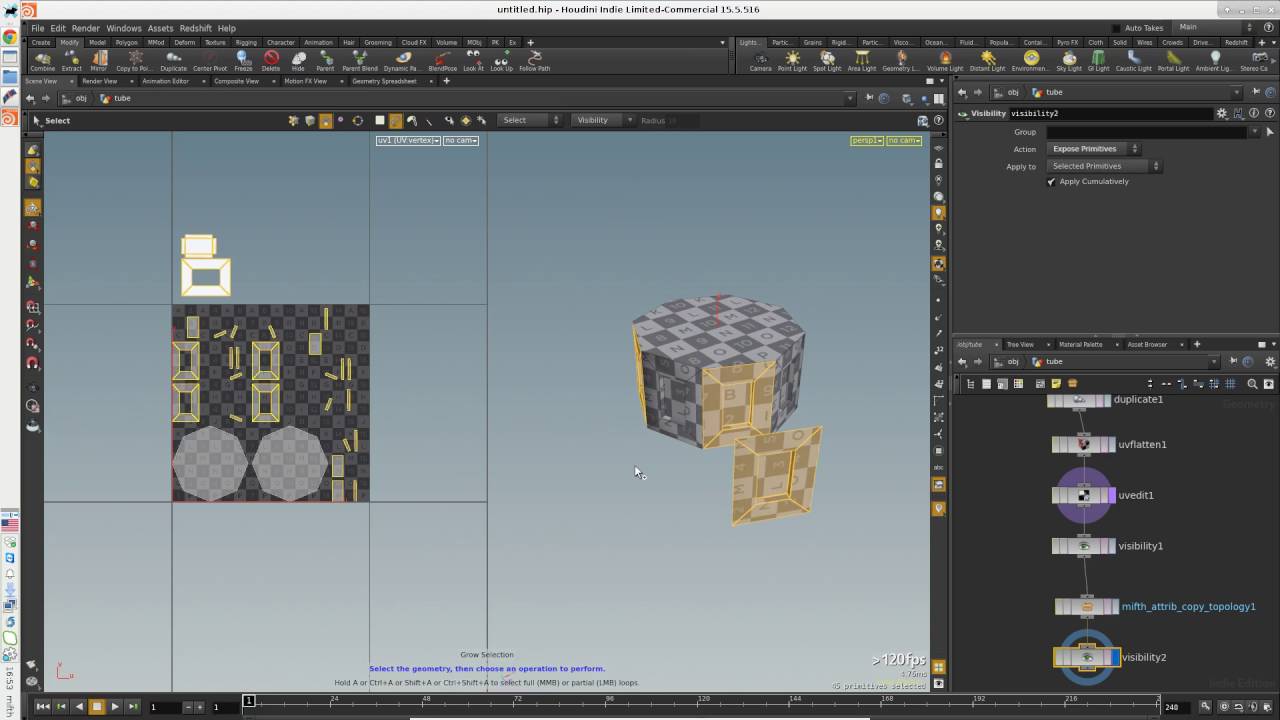Viewport: 1280px width, 720px height.
Task: Open the no cam menu in UV viewport
Action: point(461,141)
